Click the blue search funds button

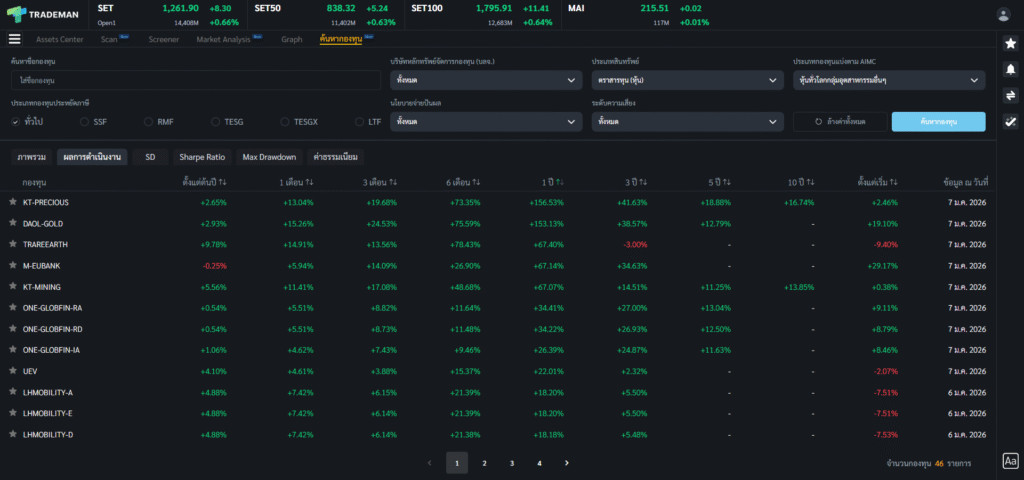[939, 121]
